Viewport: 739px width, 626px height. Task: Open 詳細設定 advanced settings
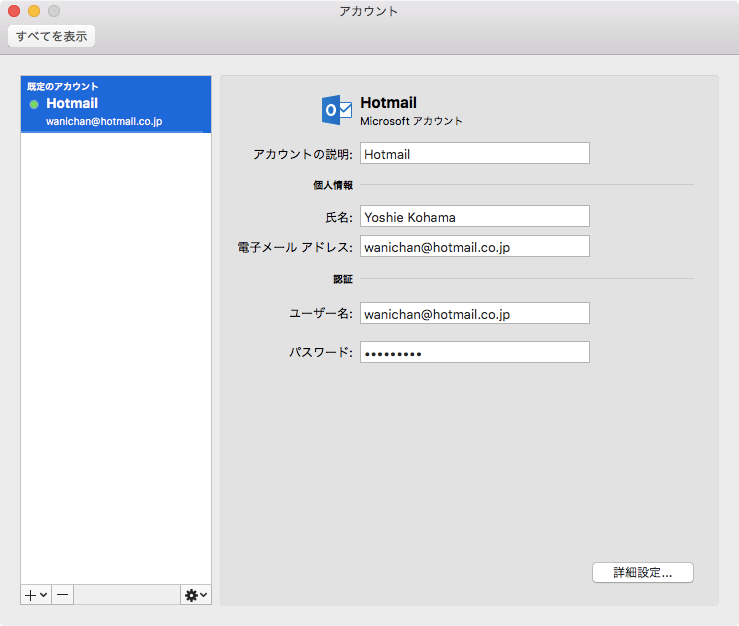click(642, 573)
